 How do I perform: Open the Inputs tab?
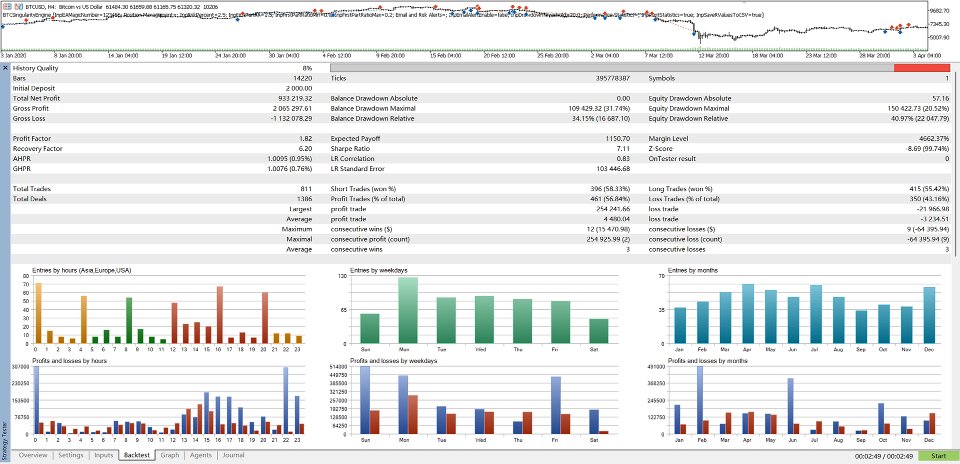pyautogui.click(x=103, y=455)
